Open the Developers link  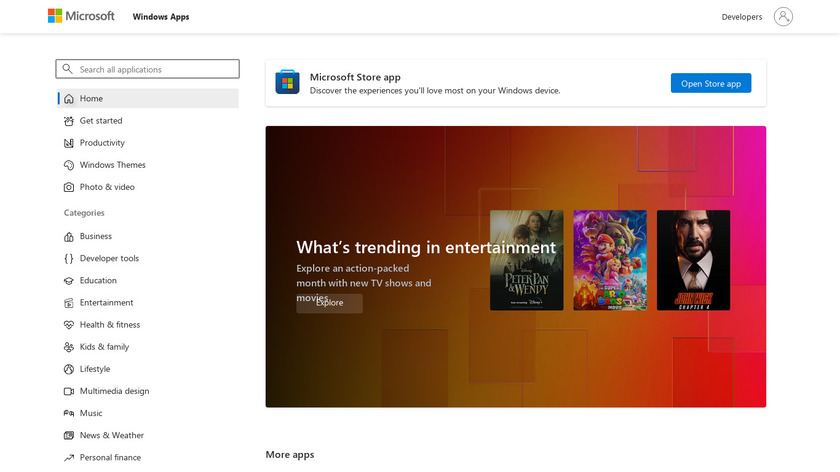click(x=741, y=17)
